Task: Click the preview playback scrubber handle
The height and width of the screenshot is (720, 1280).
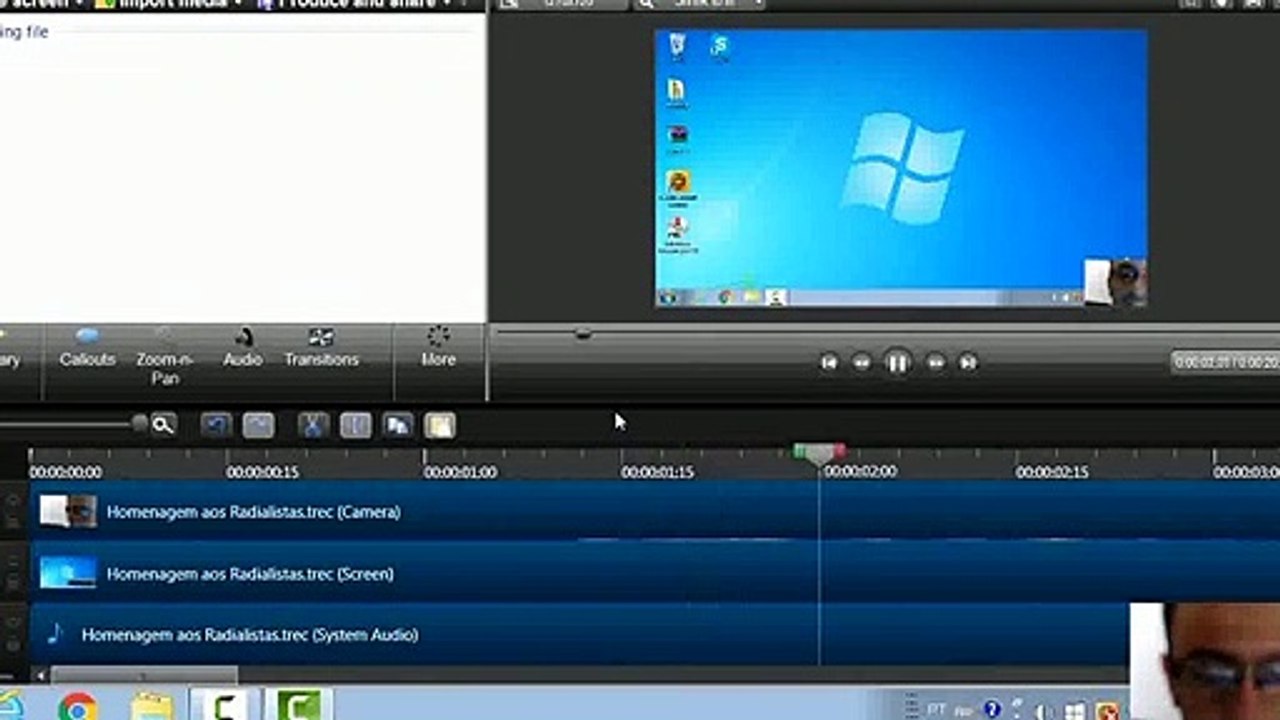Action: (583, 333)
